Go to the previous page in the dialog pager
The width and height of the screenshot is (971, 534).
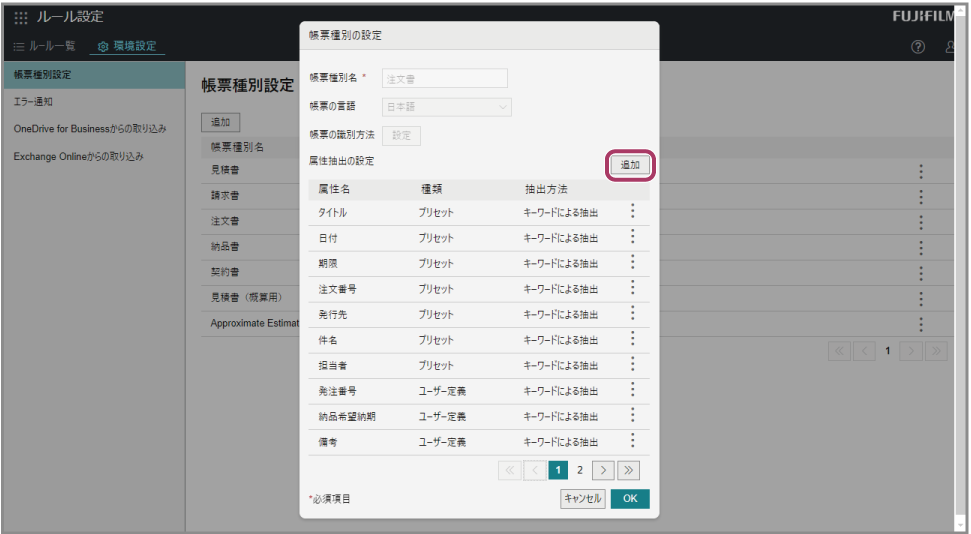534,470
